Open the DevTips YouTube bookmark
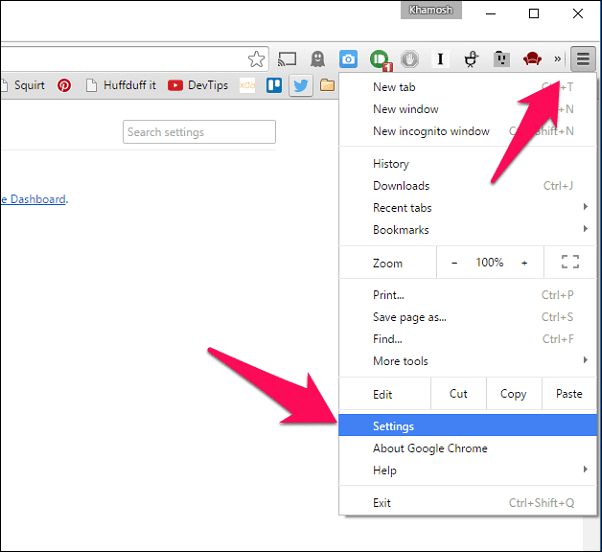 point(198,85)
